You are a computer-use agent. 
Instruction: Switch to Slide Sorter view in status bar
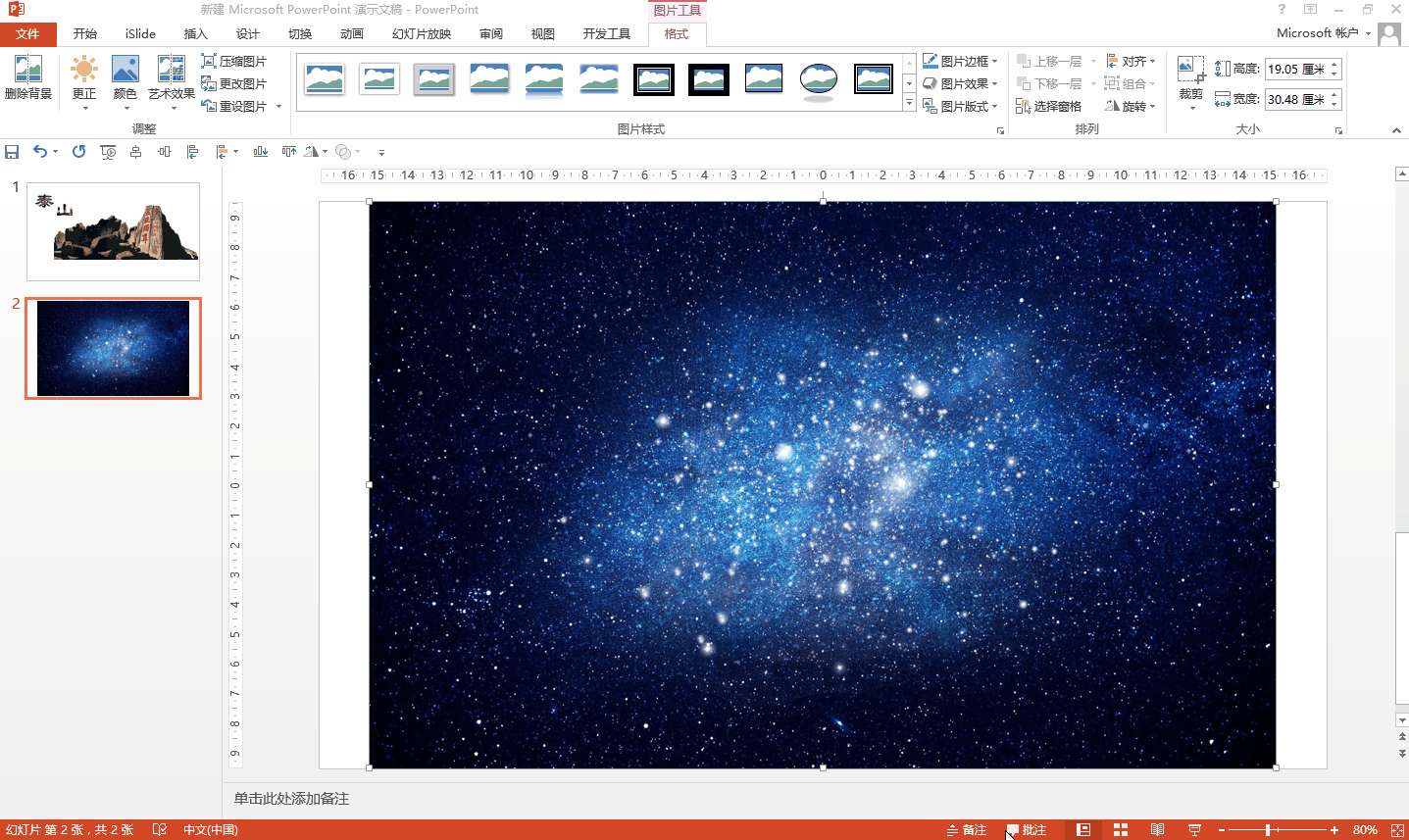click(1120, 830)
